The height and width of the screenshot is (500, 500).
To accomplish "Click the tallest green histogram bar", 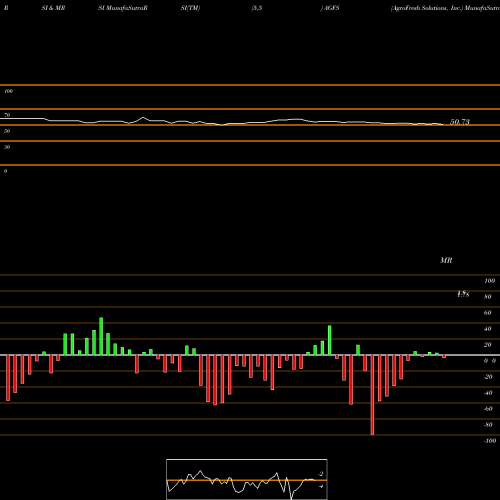I will click(x=101, y=336).
